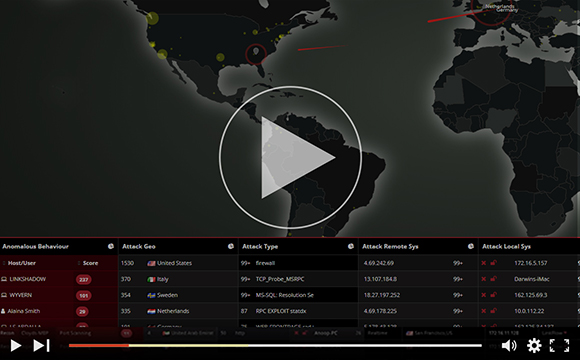Click the red X for 172.16.5.157

(483, 263)
